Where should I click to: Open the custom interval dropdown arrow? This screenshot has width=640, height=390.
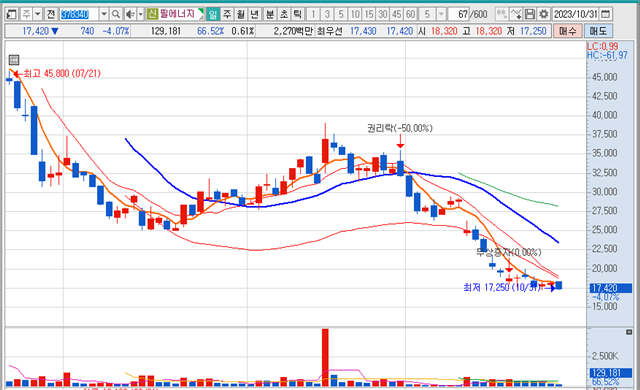click(x=441, y=15)
